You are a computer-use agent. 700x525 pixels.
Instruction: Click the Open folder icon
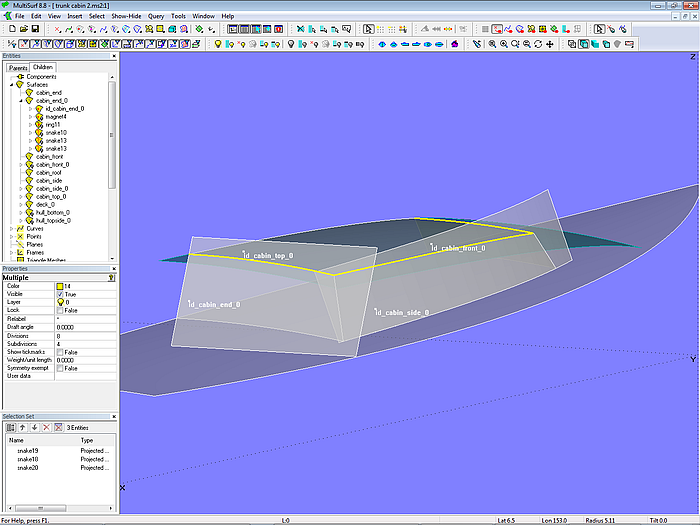pyautogui.click(x=23, y=29)
